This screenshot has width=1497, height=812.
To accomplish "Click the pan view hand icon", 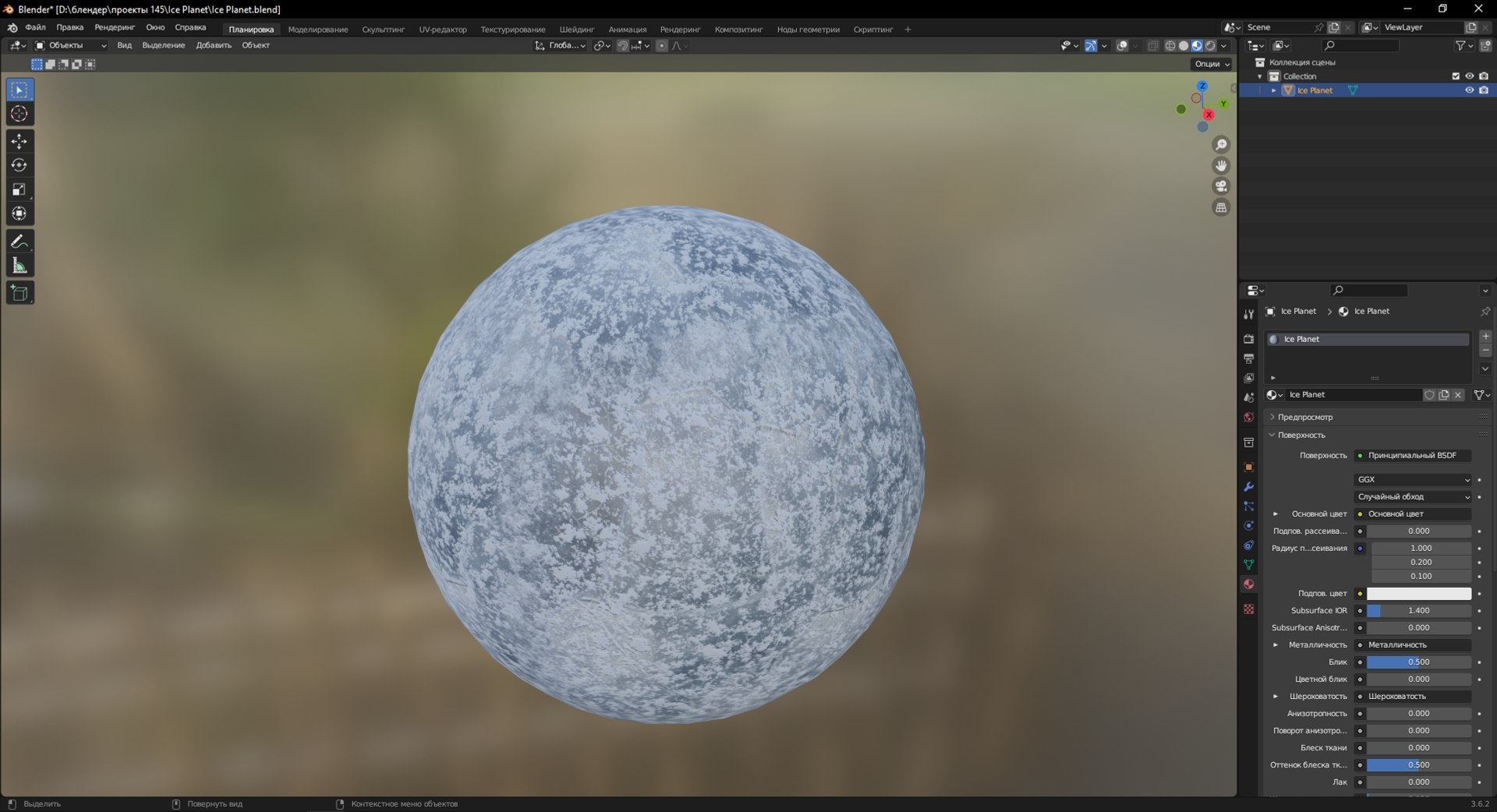I will [x=1221, y=165].
